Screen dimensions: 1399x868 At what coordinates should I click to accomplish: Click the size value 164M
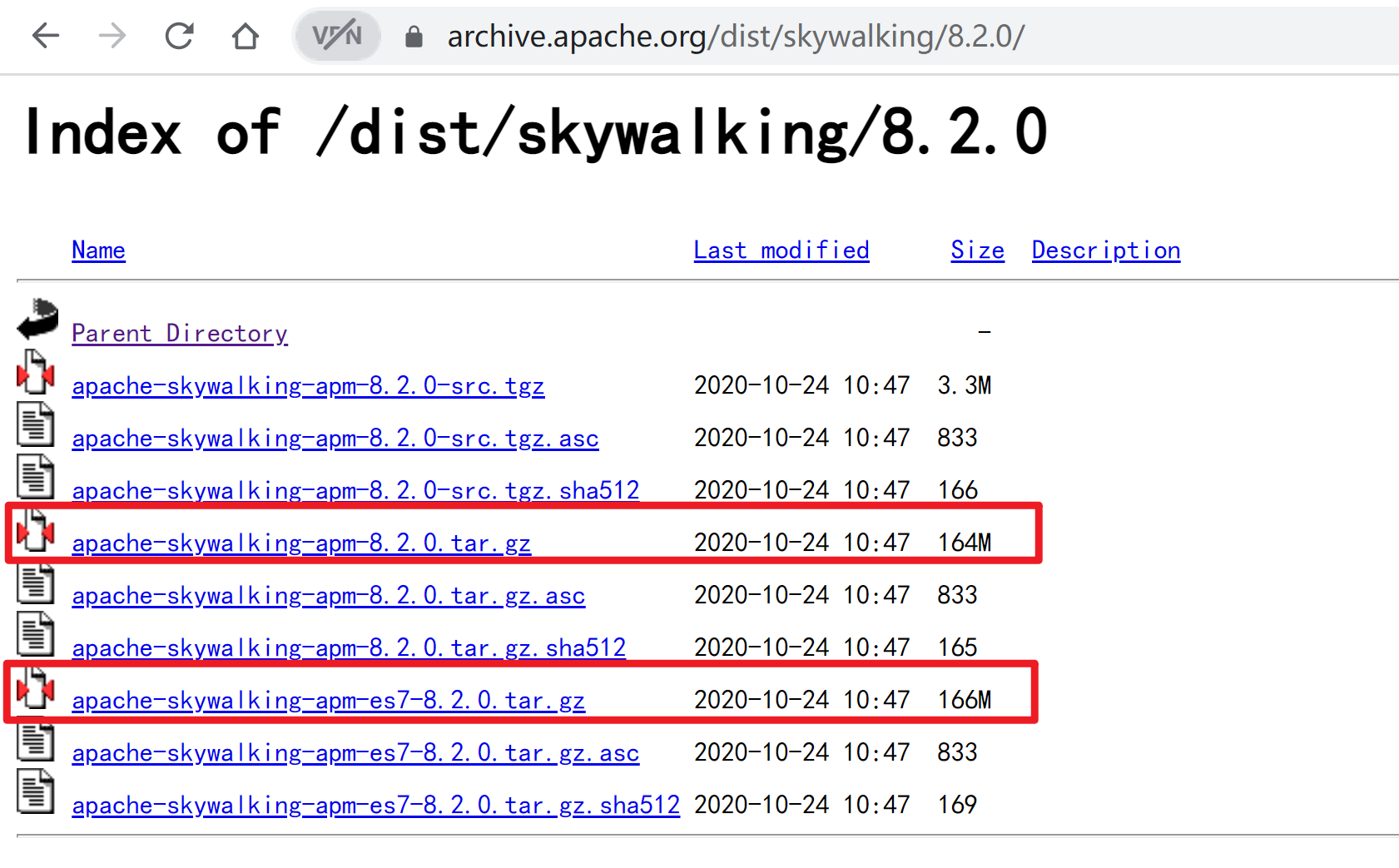965,543
